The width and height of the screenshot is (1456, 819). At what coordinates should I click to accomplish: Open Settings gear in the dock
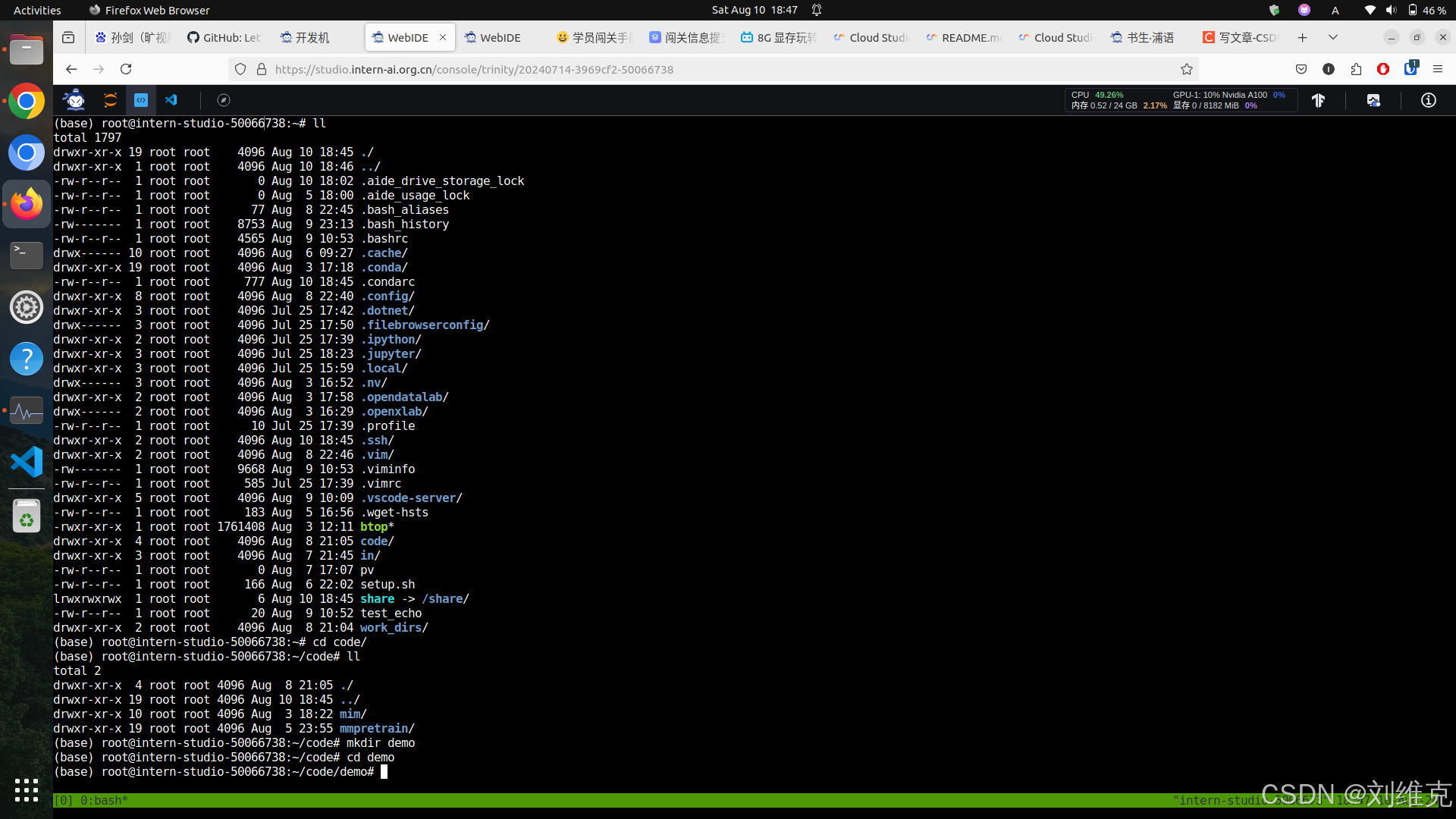(27, 307)
